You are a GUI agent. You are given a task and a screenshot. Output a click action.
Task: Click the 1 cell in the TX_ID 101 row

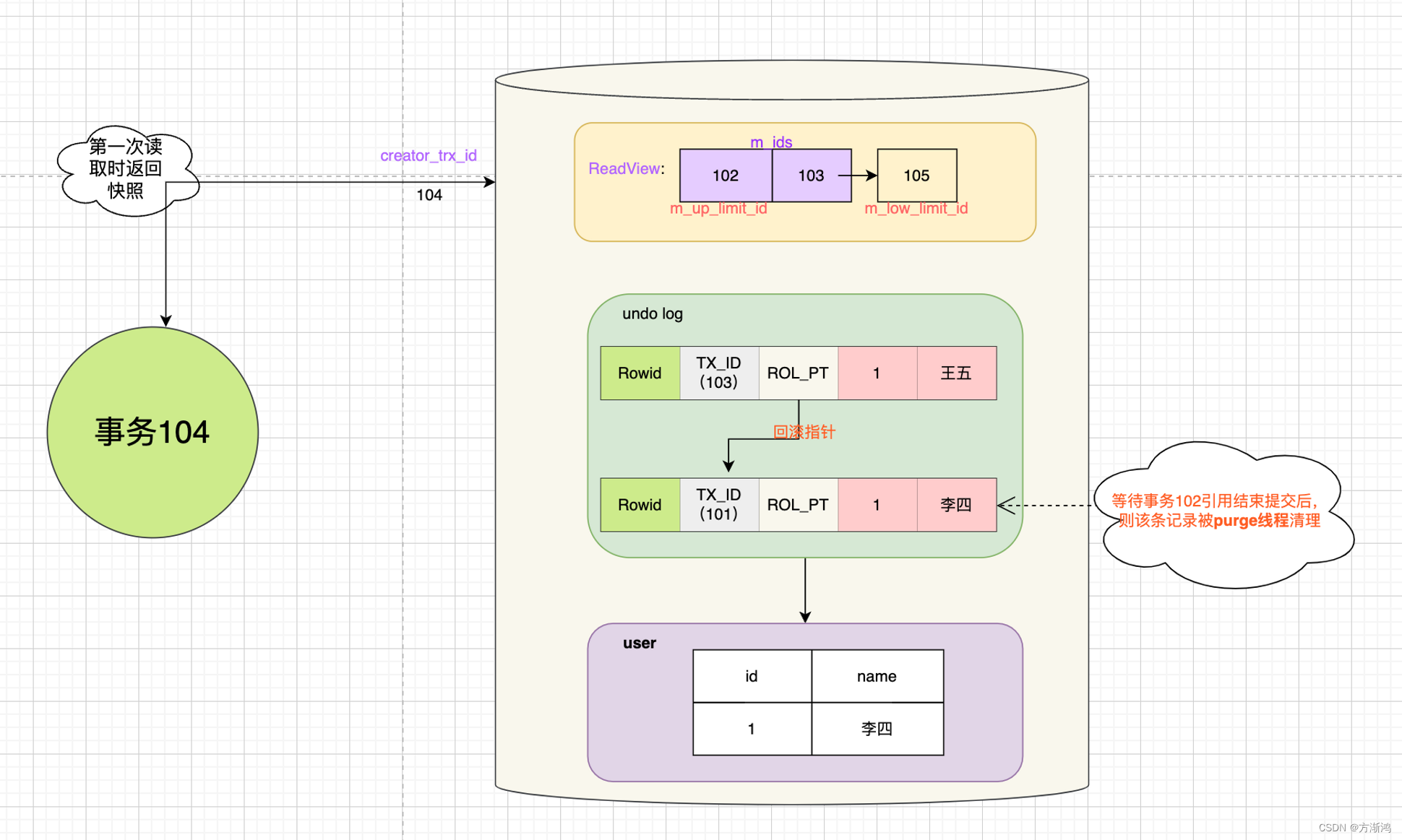click(x=877, y=505)
